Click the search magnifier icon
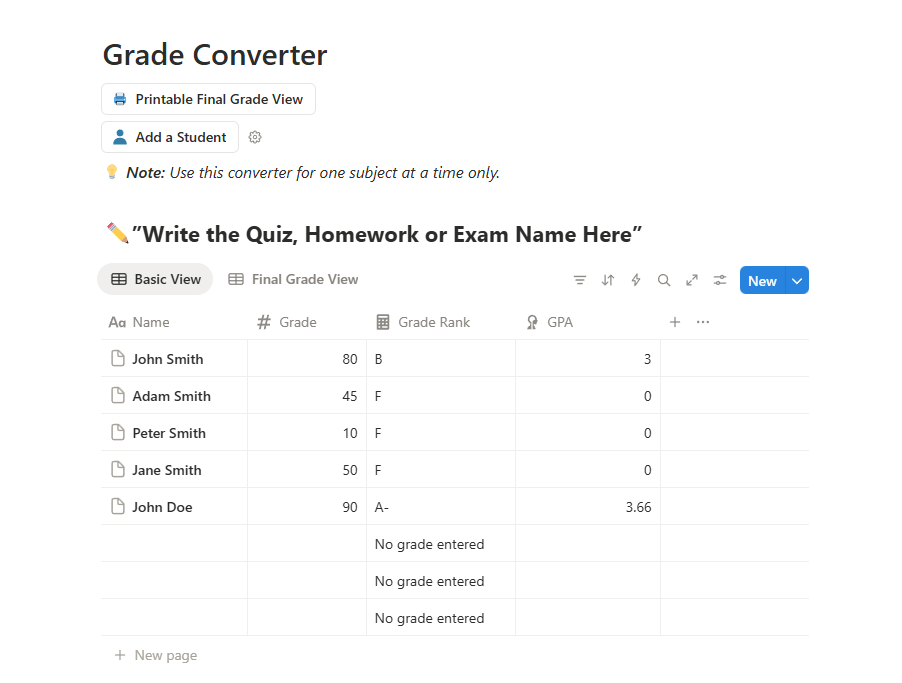902x683 pixels. [x=664, y=280]
